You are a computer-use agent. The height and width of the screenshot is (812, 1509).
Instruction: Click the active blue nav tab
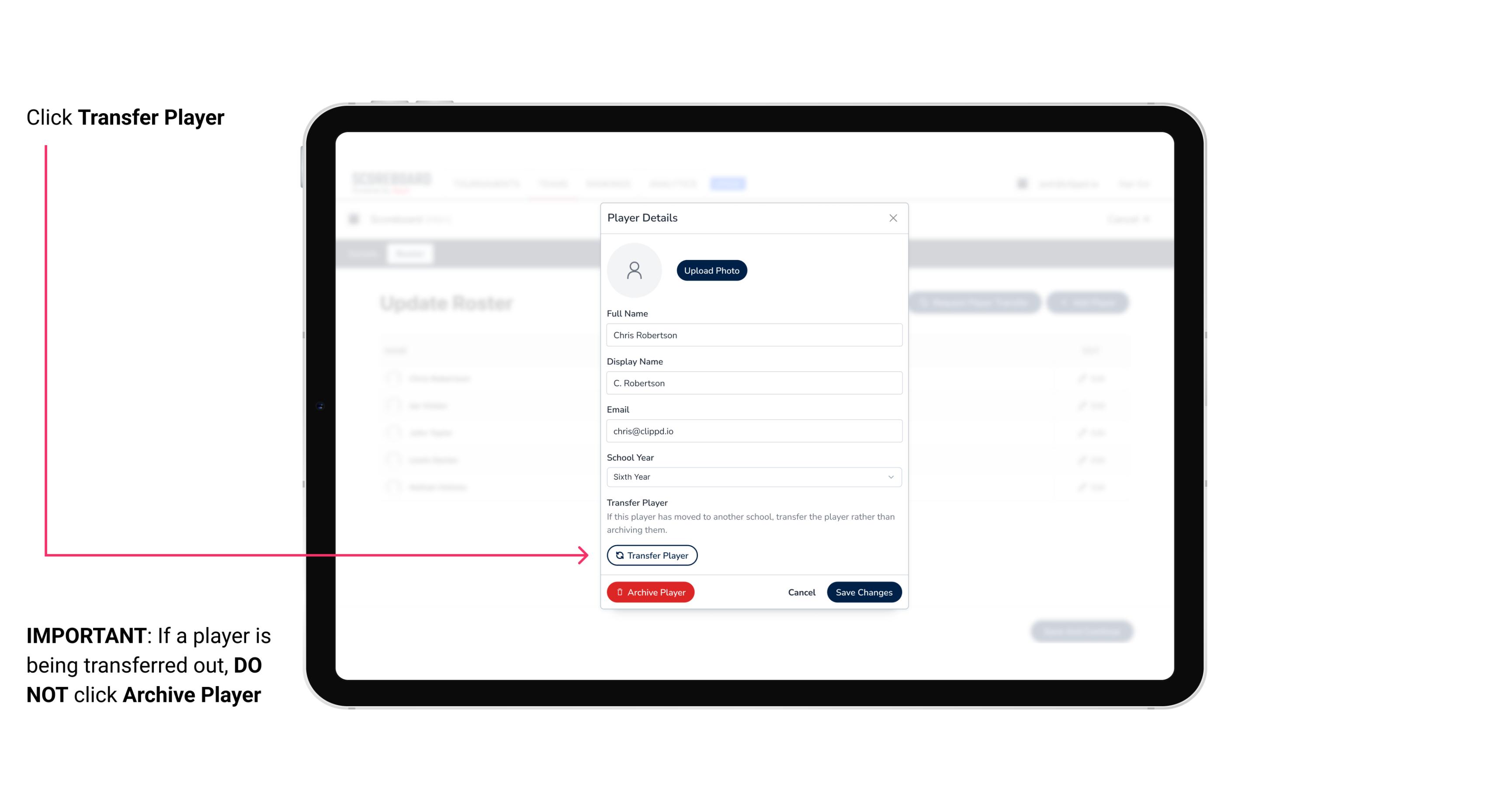729,183
